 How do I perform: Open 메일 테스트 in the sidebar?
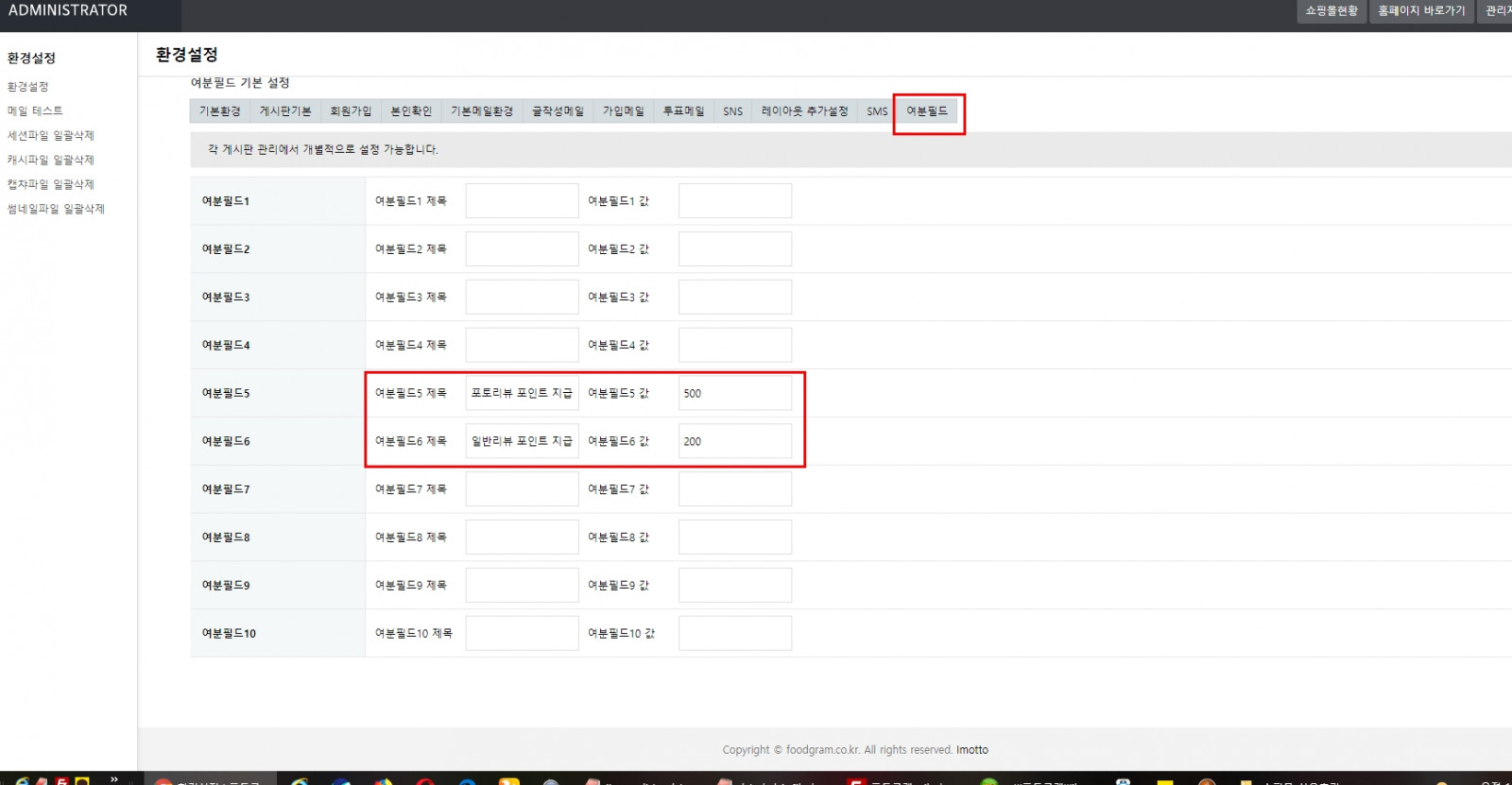coord(35,111)
